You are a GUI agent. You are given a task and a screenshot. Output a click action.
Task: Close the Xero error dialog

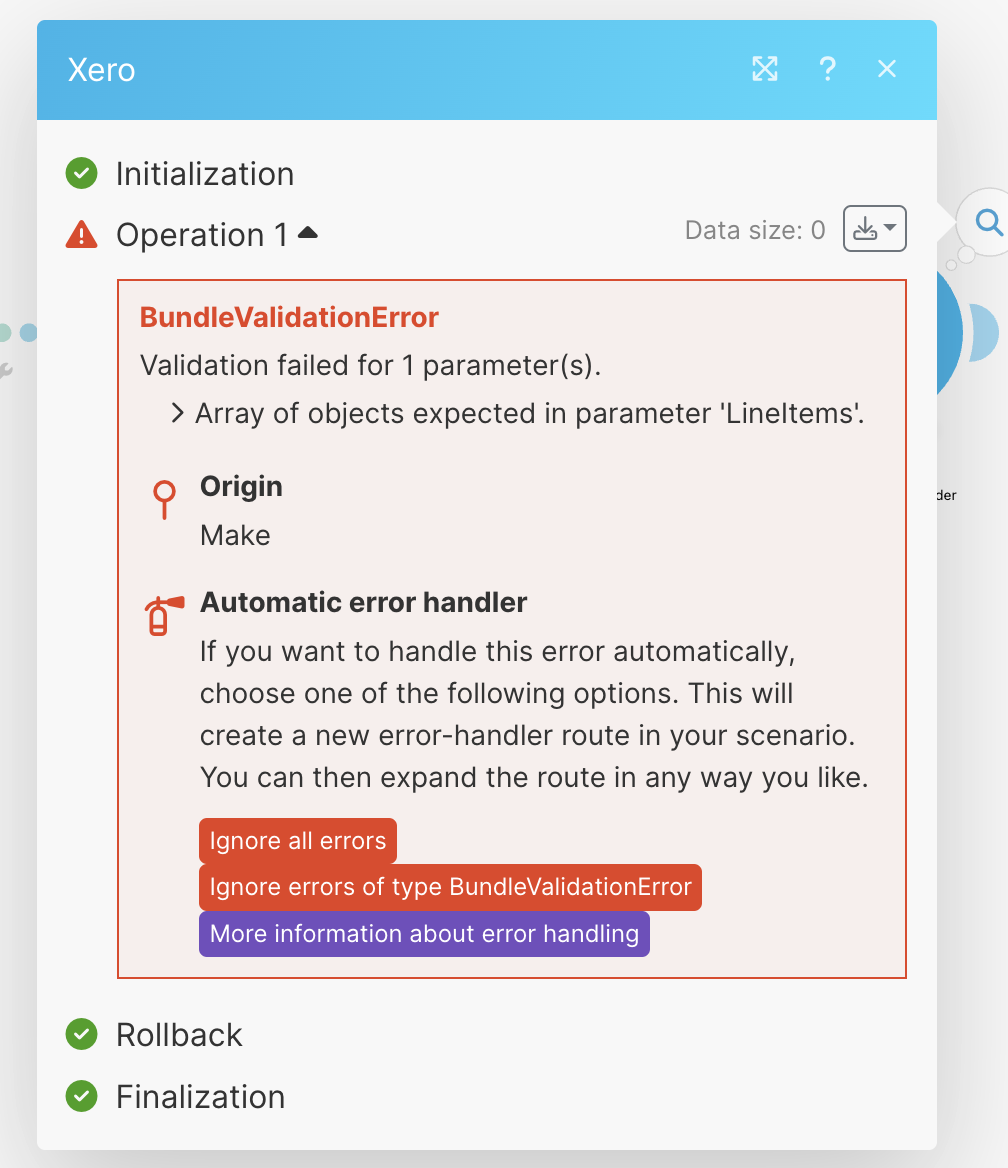887,69
